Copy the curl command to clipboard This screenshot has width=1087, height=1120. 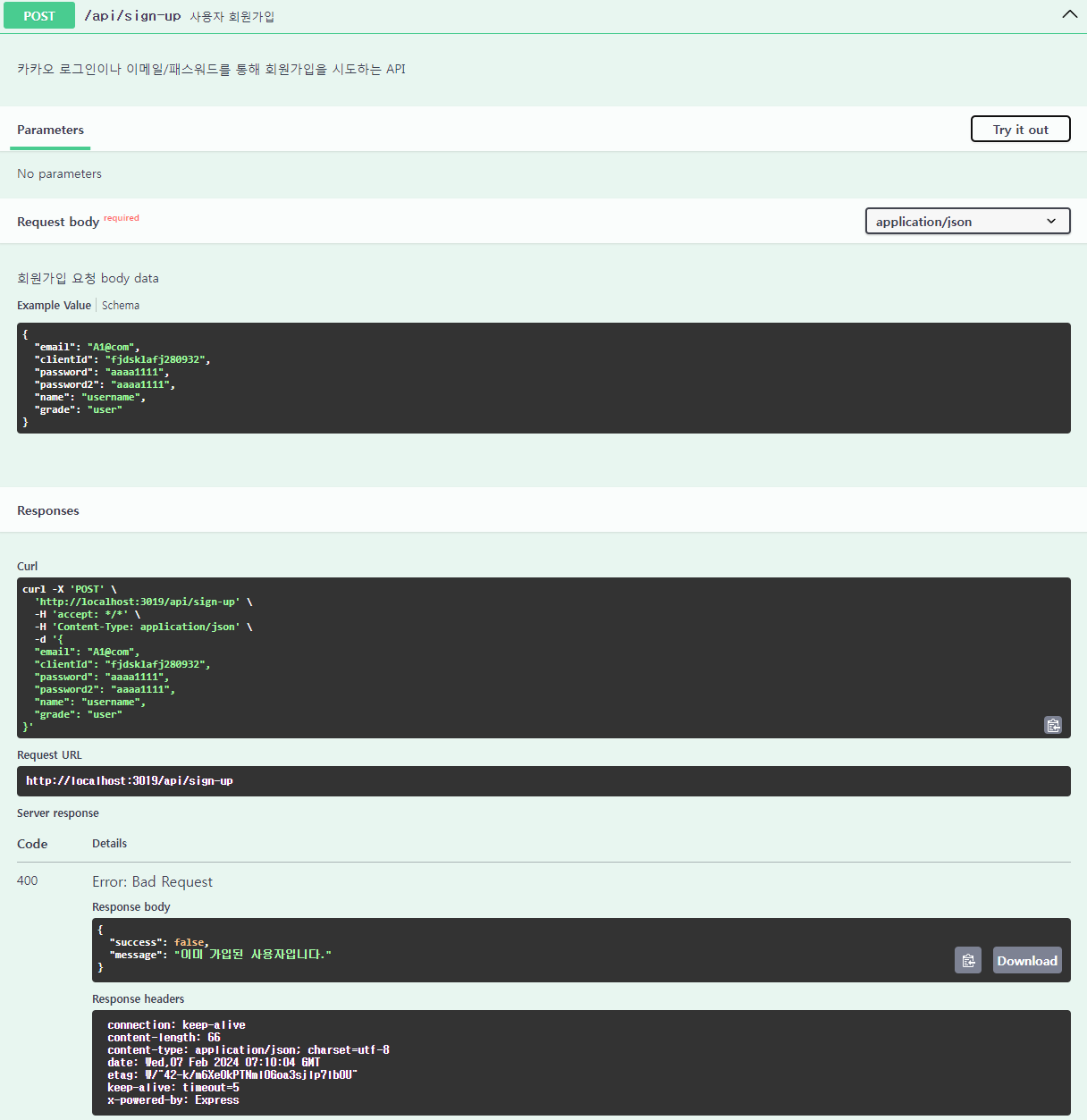point(1053,725)
